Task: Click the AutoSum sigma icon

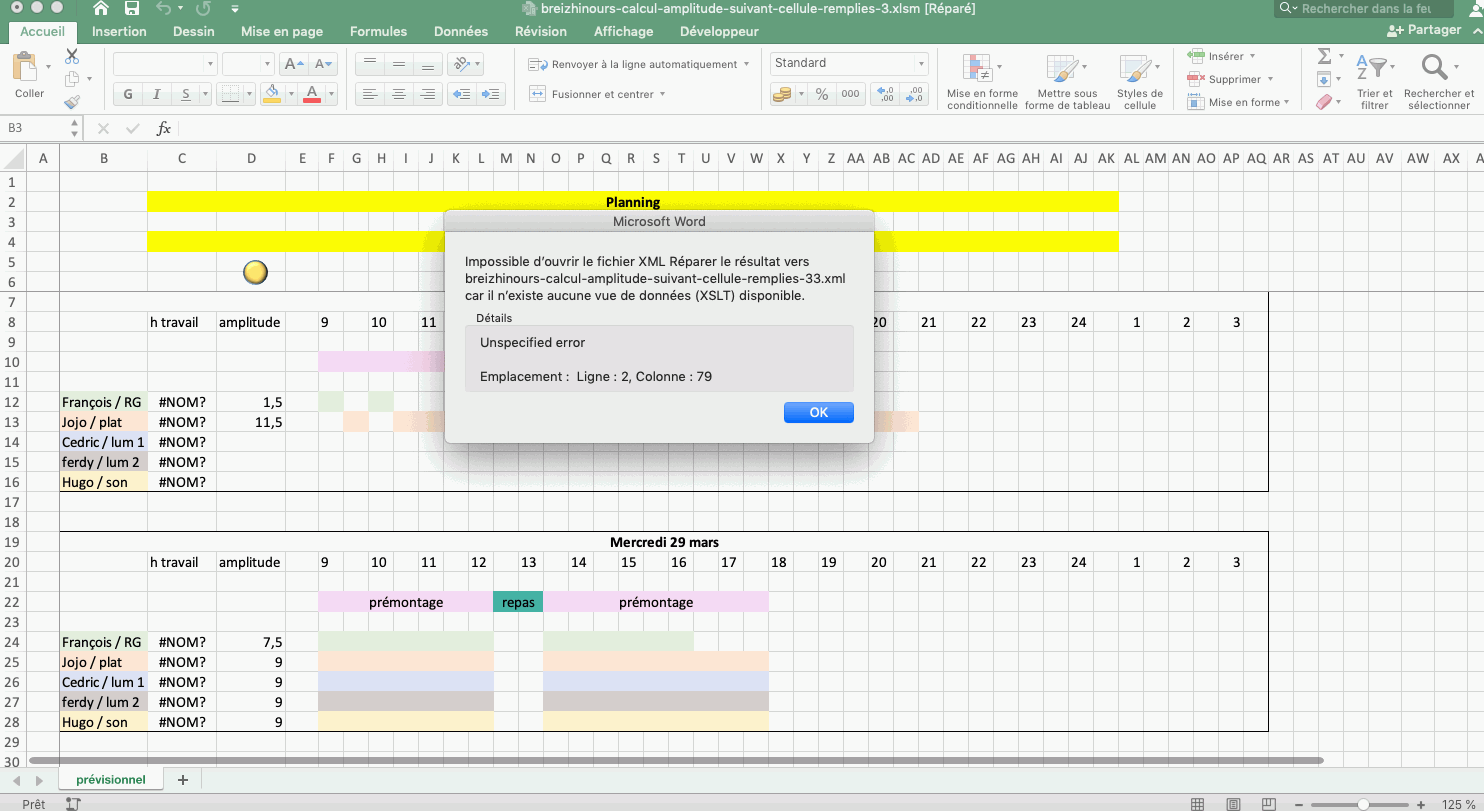Action: tap(1324, 56)
